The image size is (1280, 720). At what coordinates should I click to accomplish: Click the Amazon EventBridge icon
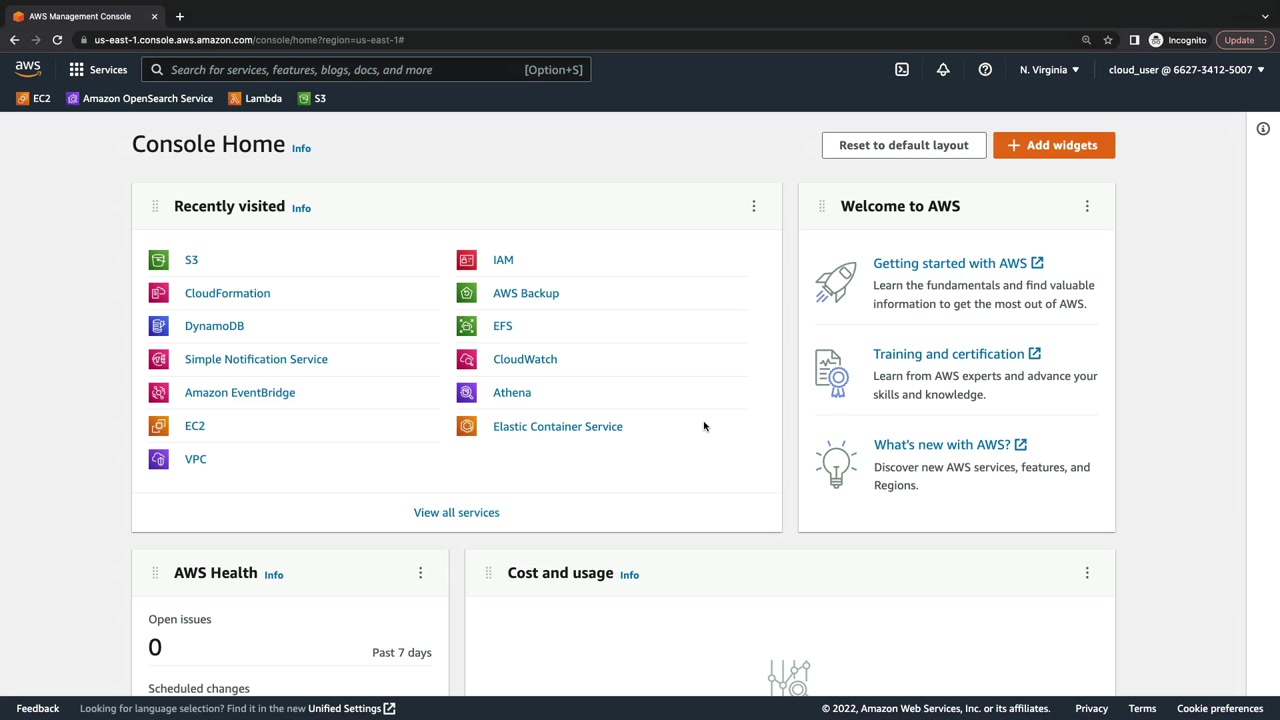(158, 393)
